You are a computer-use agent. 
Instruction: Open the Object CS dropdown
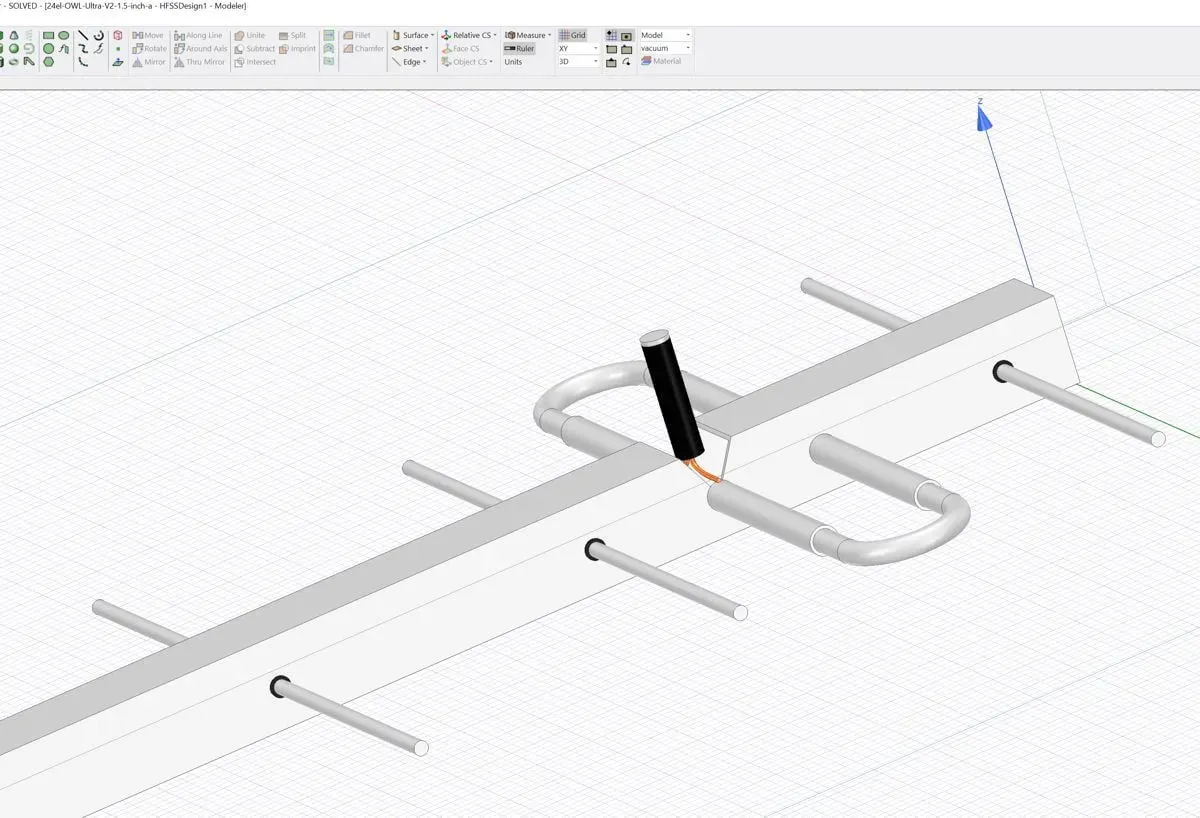(467, 62)
